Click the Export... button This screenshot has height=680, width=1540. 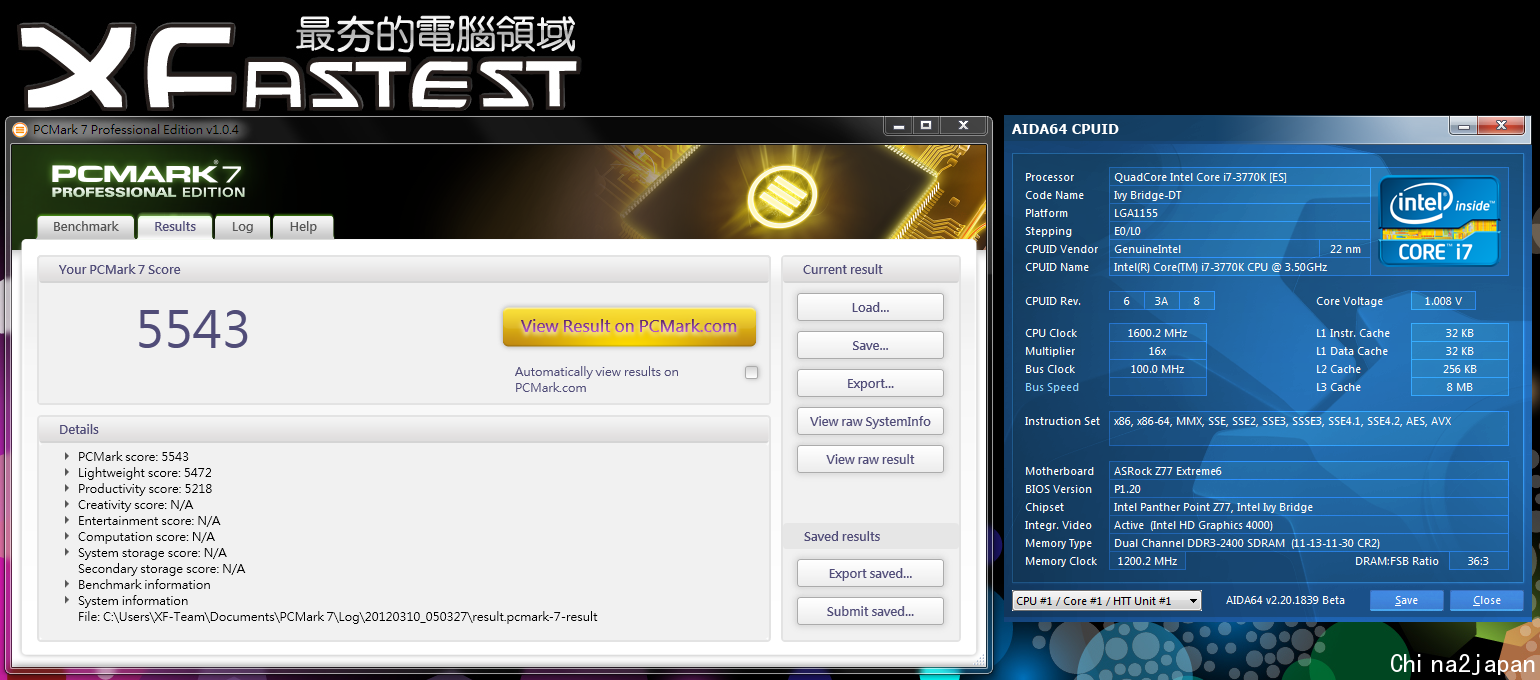(x=870, y=383)
